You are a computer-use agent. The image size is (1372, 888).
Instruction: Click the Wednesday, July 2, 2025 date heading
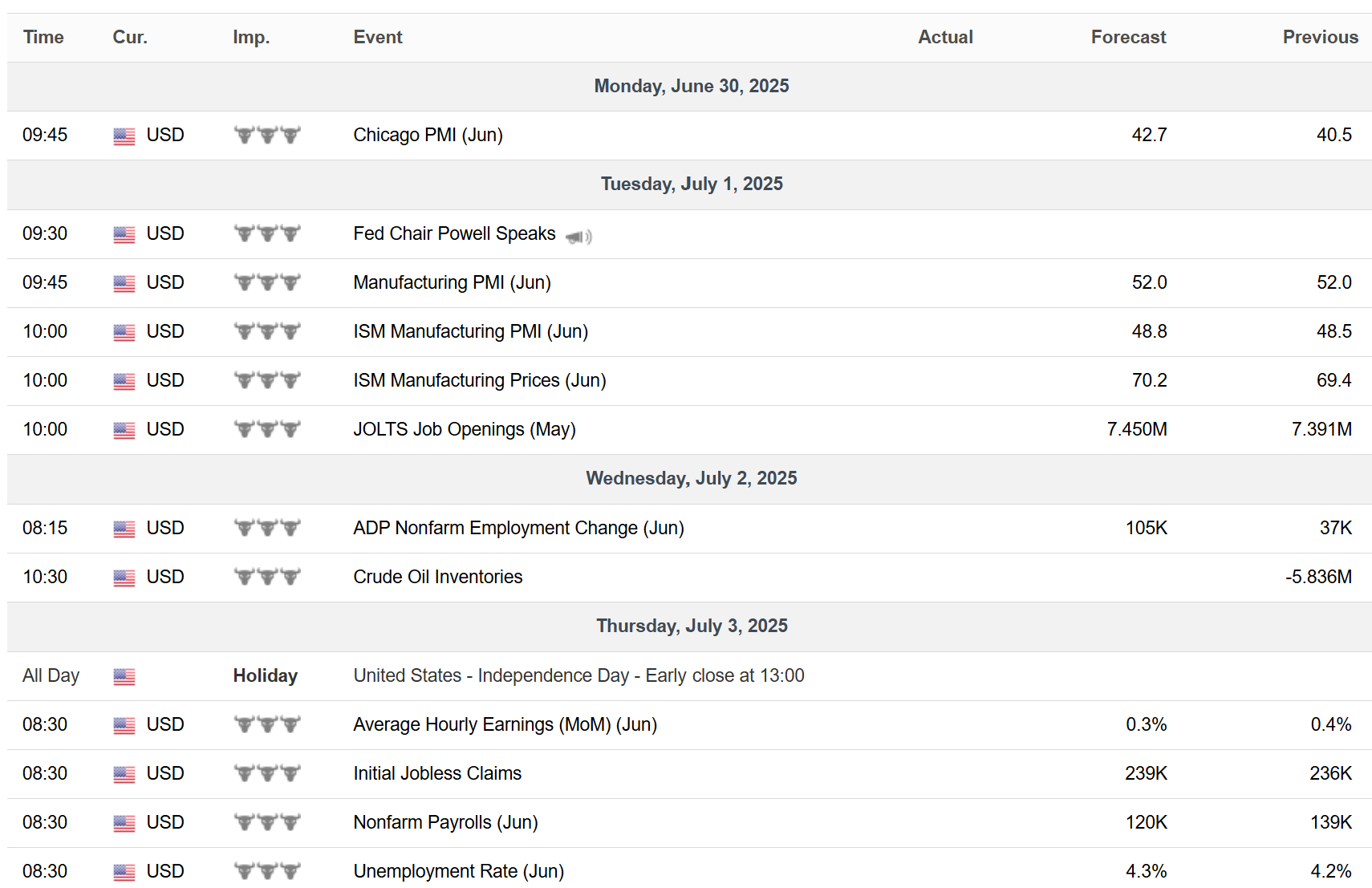[692, 478]
